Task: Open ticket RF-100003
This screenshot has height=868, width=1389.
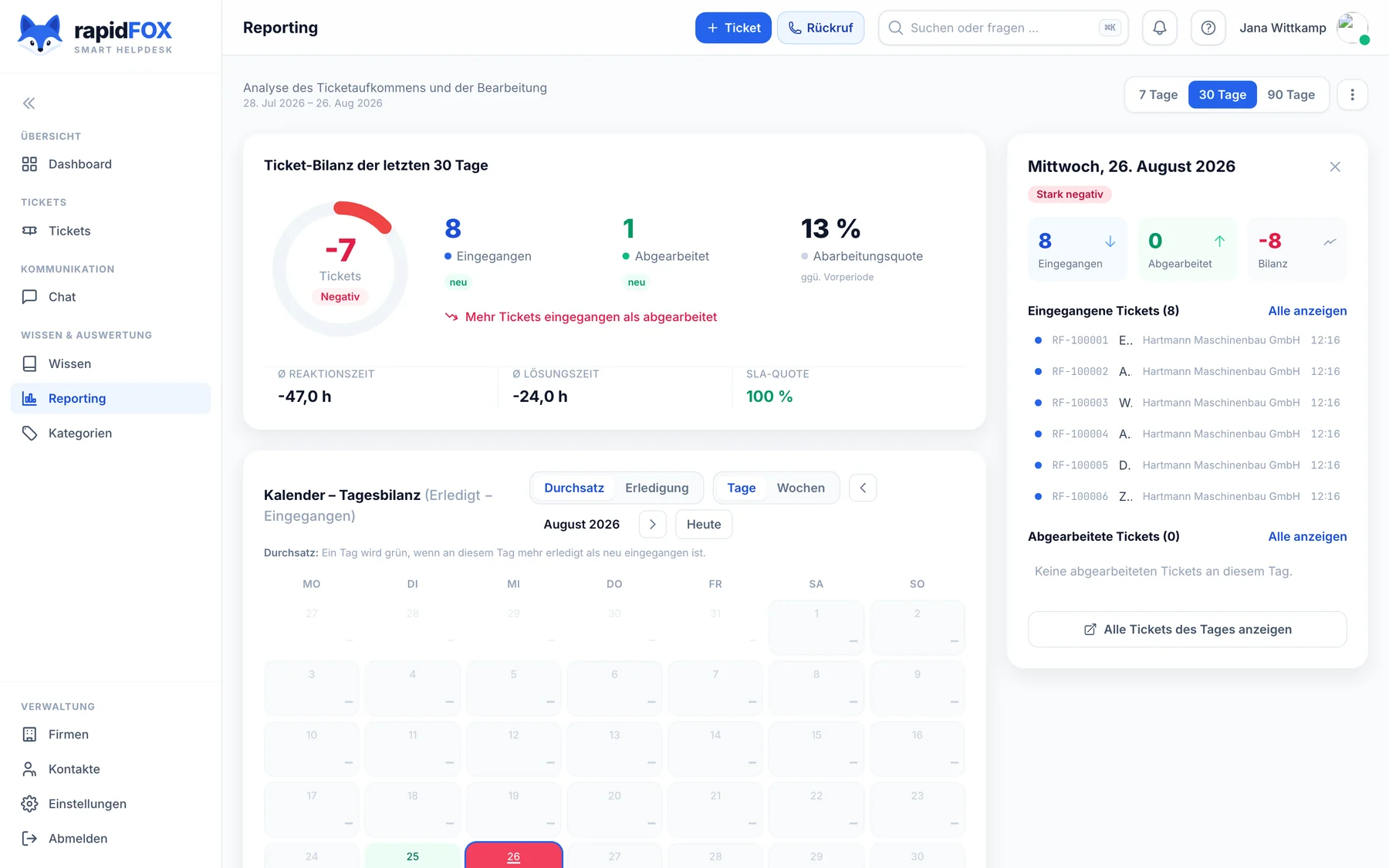Action: click(x=1188, y=403)
